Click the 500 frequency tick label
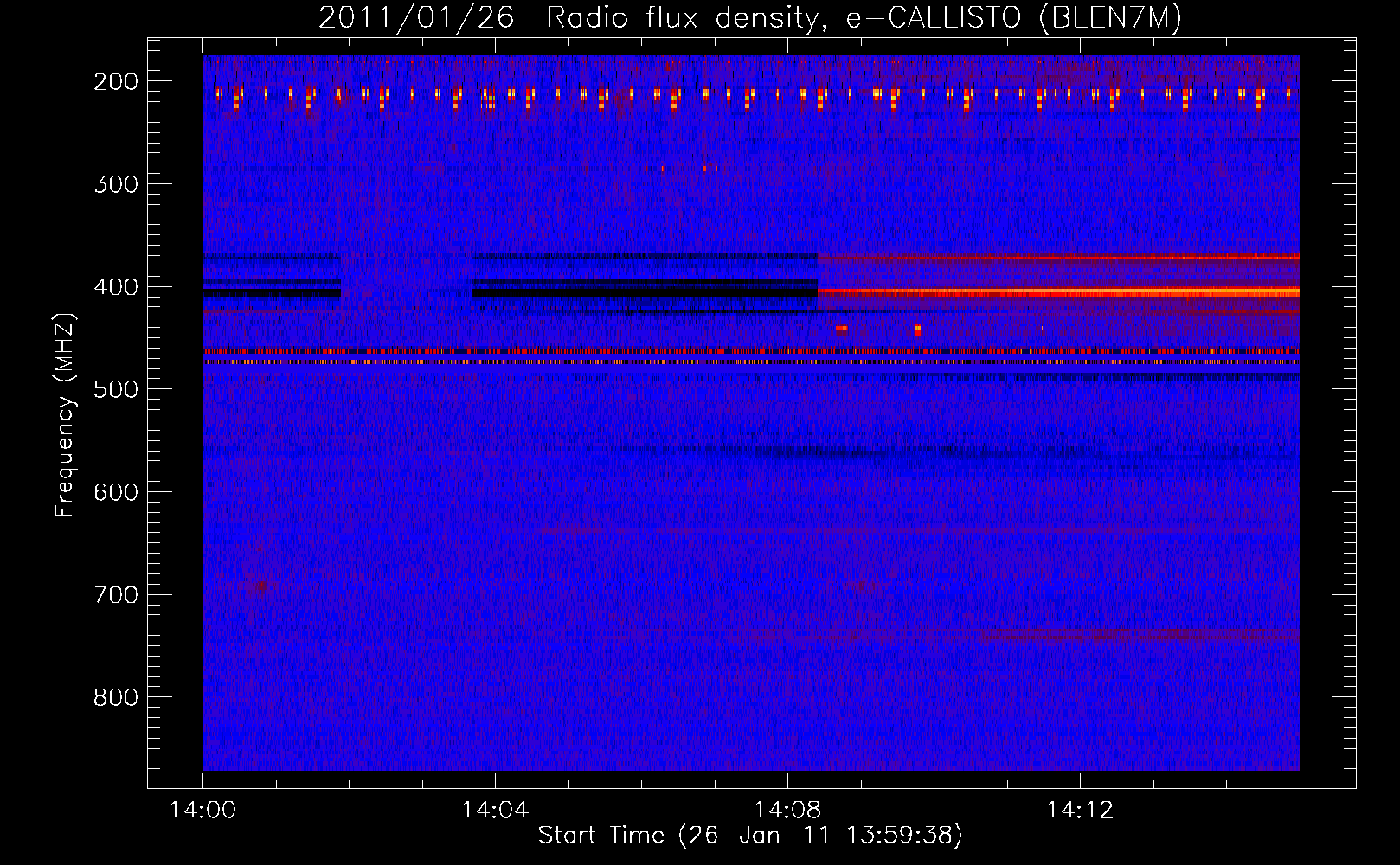This screenshot has width=1400, height=865. 115,389
